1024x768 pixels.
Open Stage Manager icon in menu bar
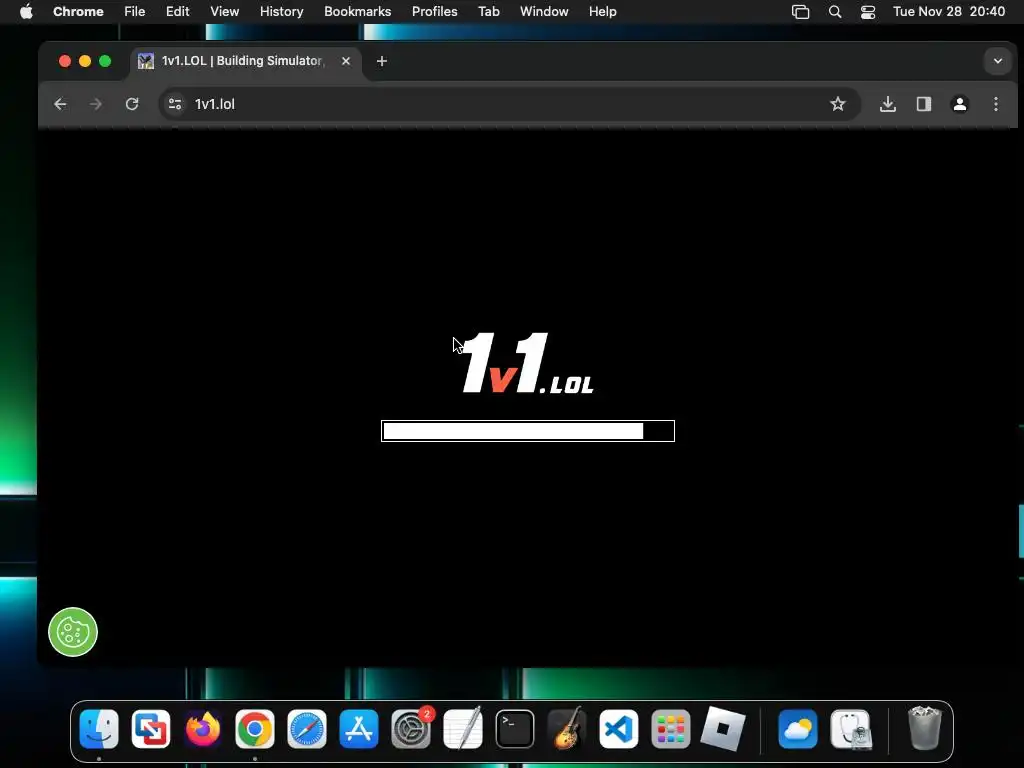pos(801,11)
